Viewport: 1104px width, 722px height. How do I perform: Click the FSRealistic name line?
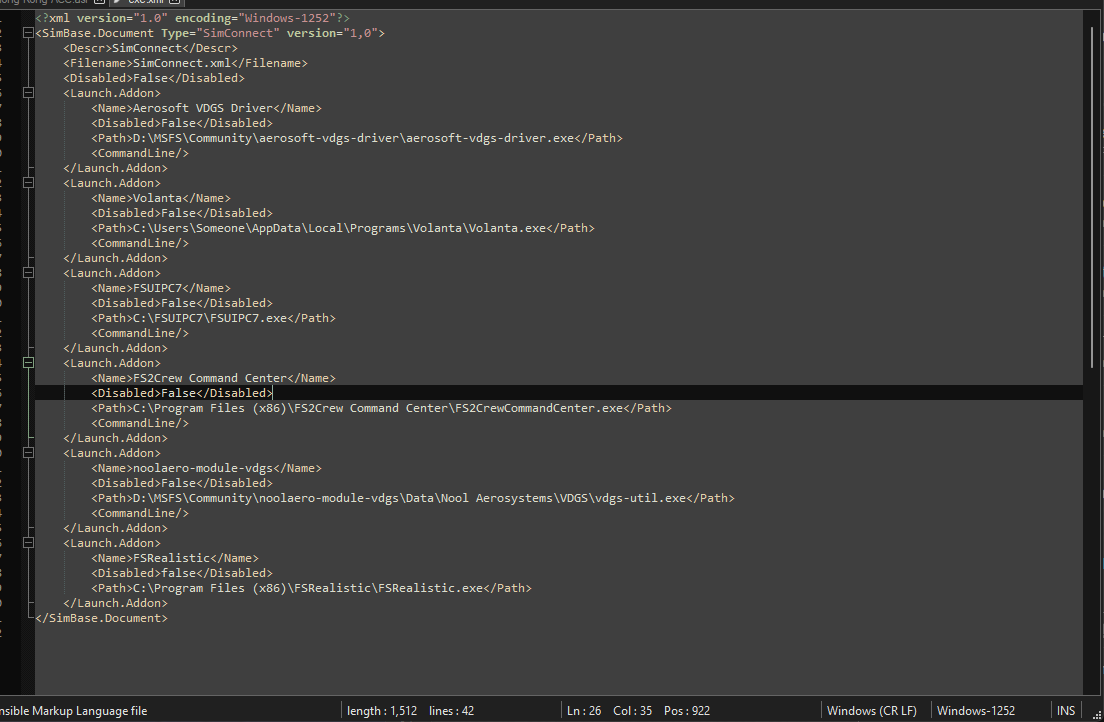point(175,558)
